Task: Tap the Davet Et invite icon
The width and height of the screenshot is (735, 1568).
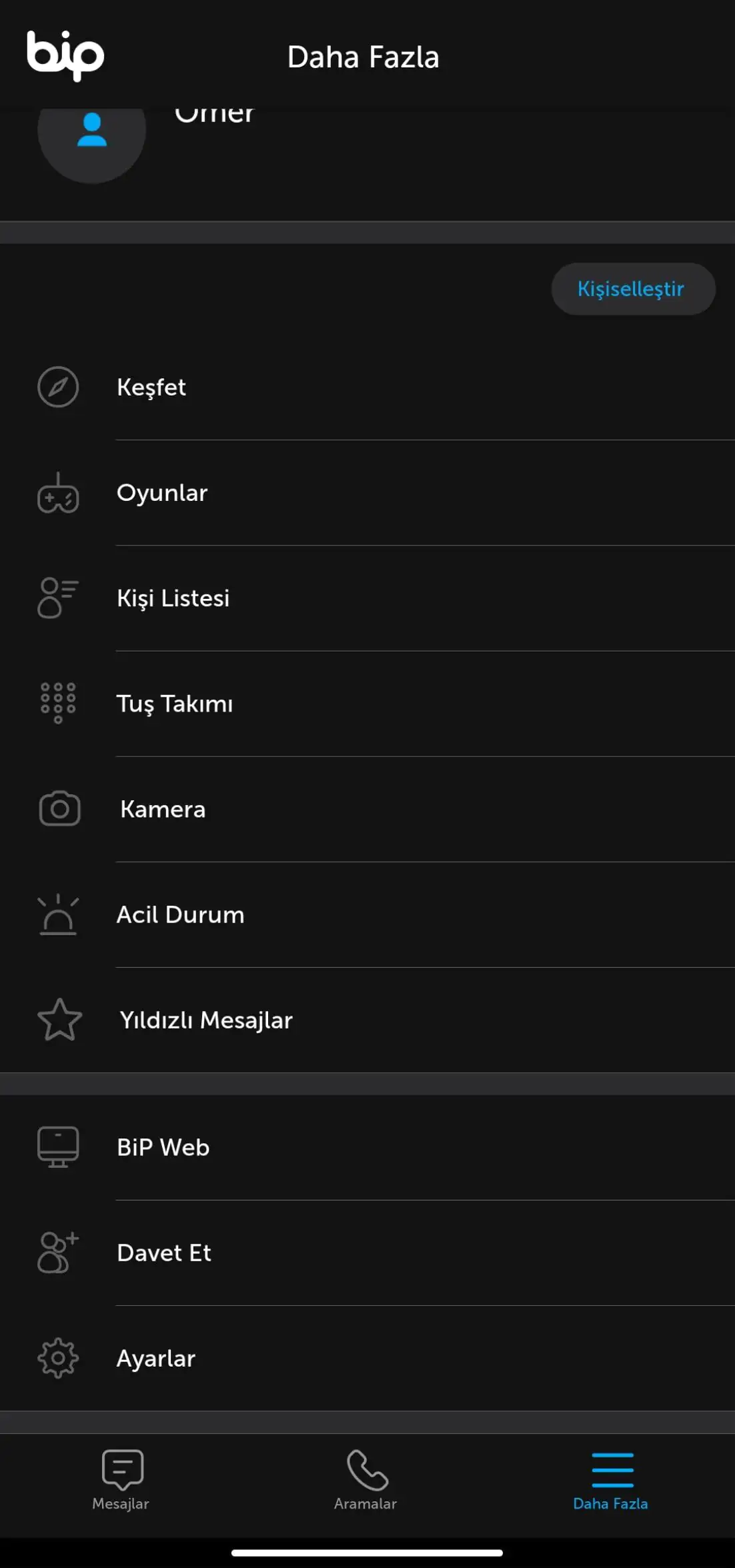Action: click(x=58, y=1253)
